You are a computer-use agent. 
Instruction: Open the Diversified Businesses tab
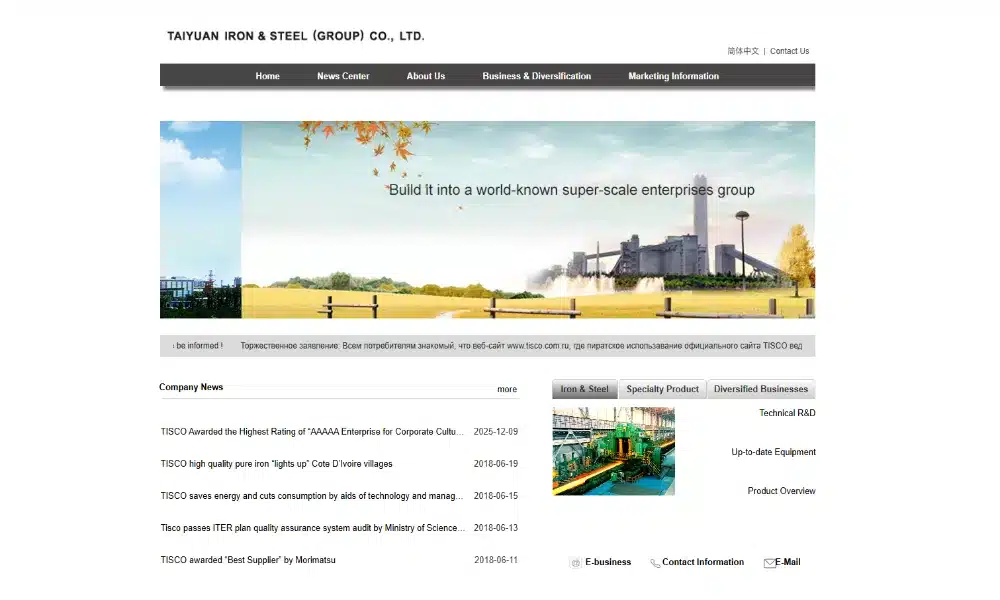pos(762,389)
